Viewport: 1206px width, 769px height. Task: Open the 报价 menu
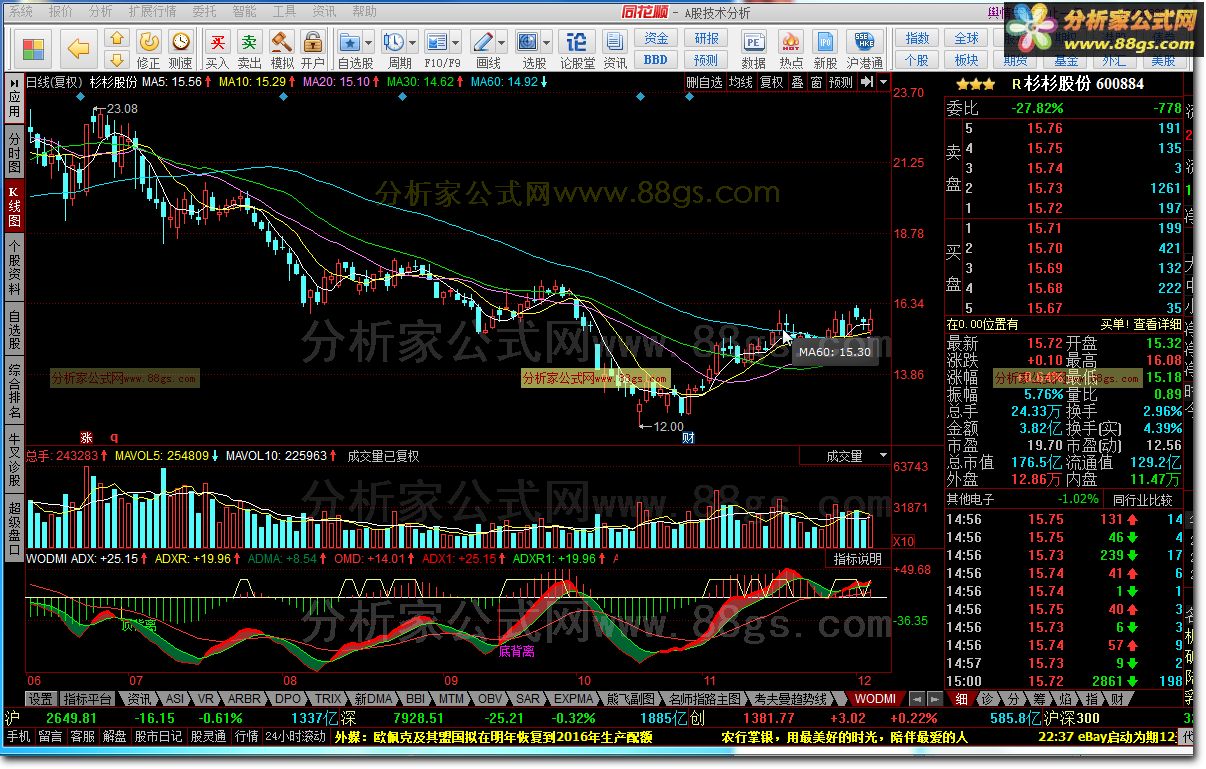[x=61, y=11]
